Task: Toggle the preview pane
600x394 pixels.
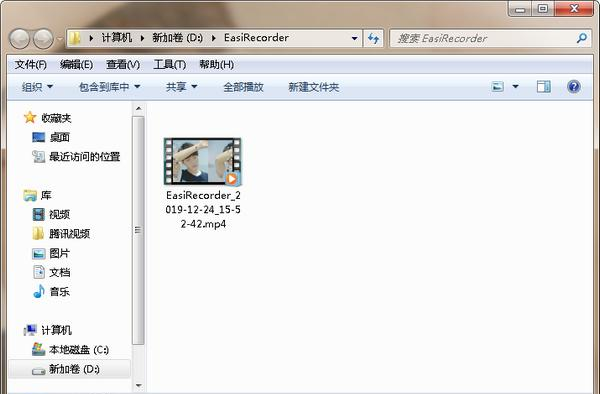Action: tap(543, 87)
